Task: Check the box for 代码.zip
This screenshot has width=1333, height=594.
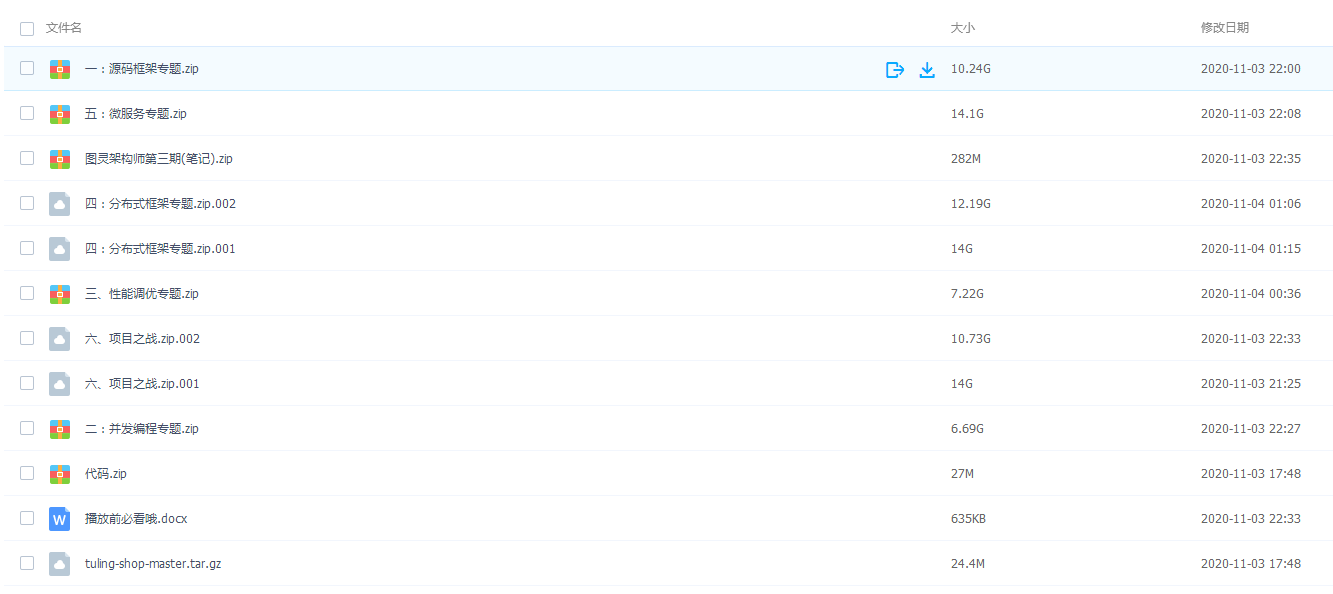Action: tap(27, 473)
